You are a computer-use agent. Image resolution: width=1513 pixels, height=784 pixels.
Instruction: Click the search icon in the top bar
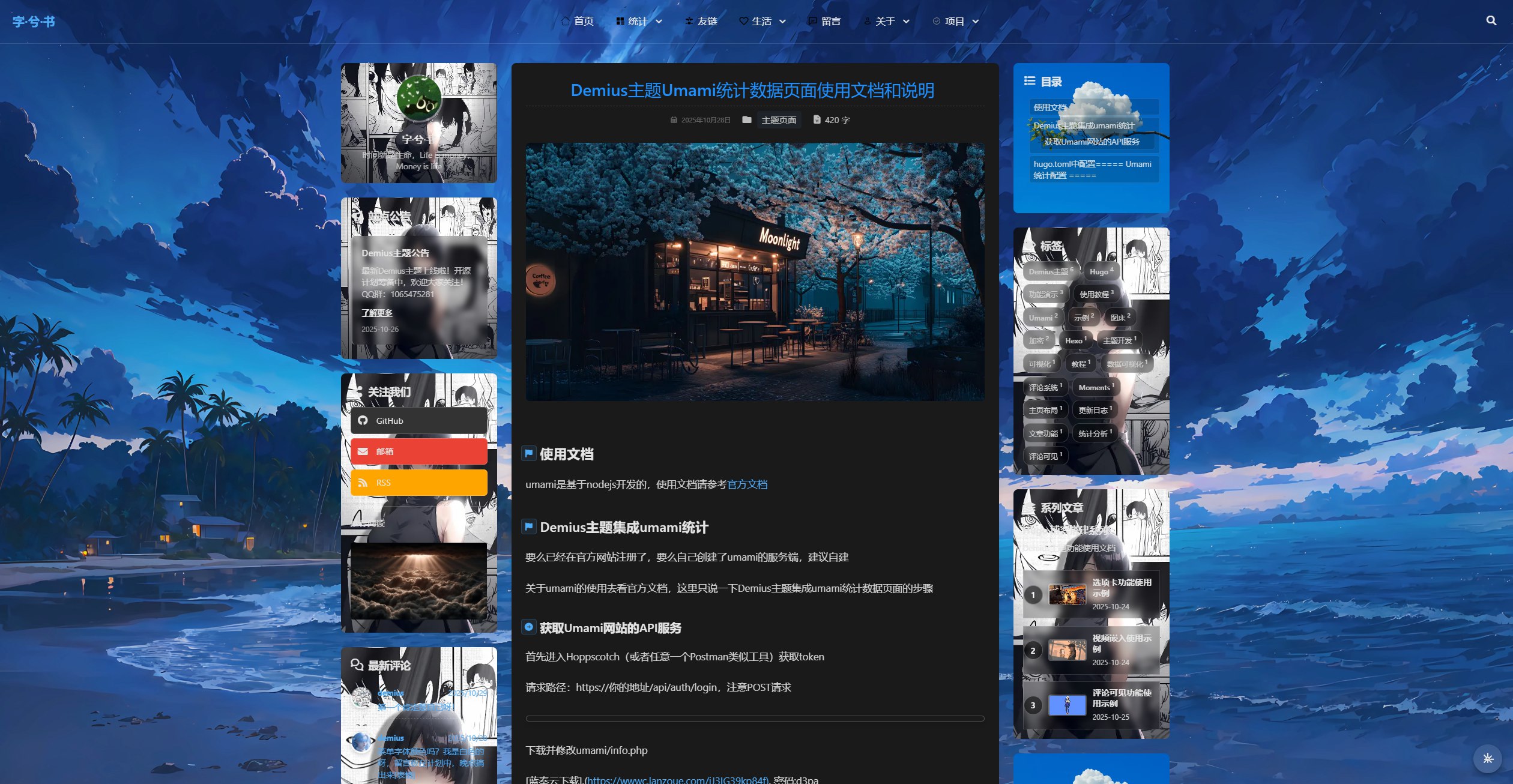point(1493,21)
